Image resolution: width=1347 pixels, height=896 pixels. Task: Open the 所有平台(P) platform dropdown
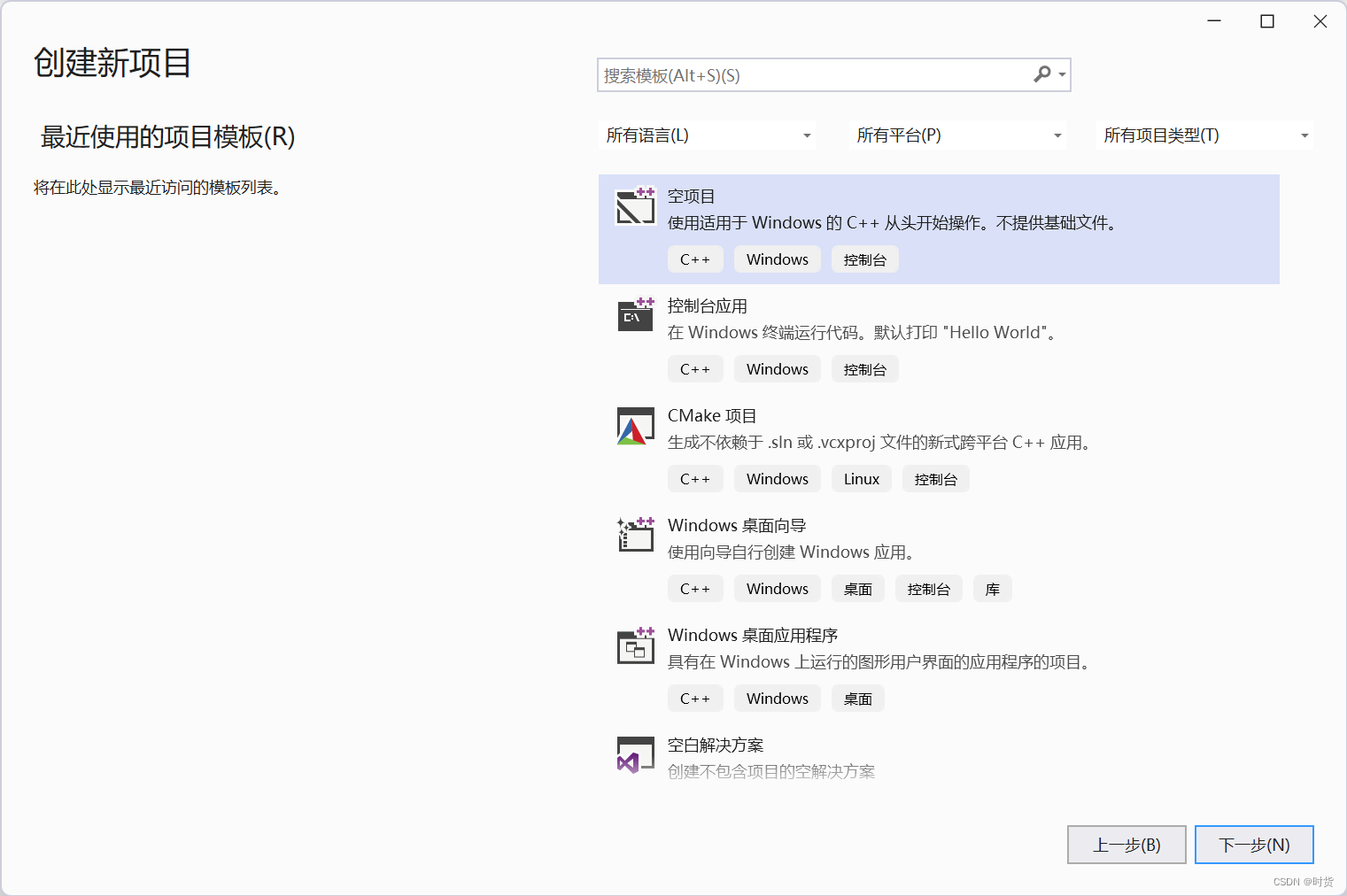click(x=958, y=135)
